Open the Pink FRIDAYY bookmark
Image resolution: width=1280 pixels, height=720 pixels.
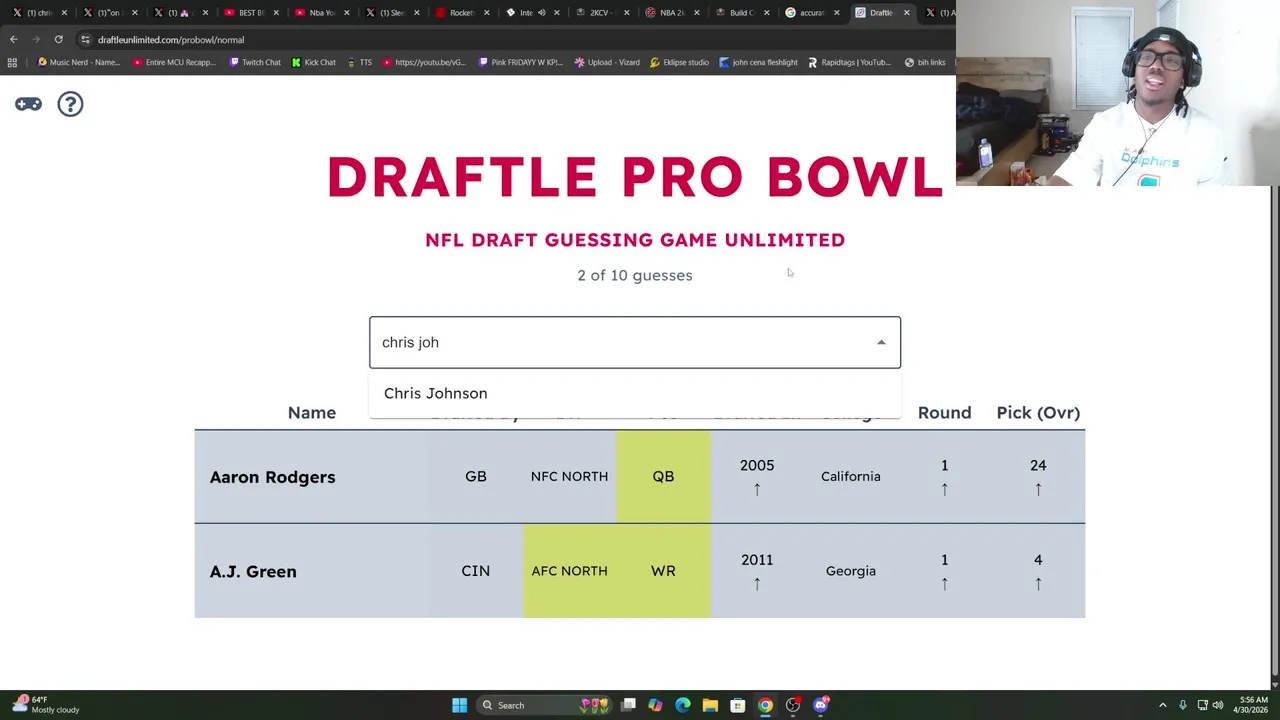520,62
